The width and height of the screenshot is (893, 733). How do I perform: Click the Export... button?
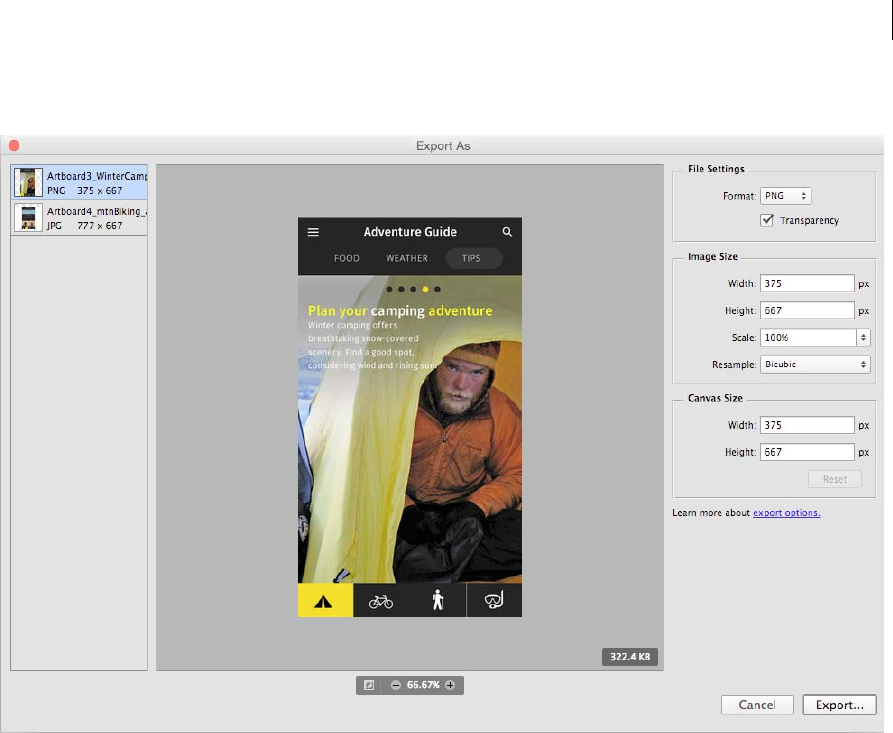tap(839, 705)
